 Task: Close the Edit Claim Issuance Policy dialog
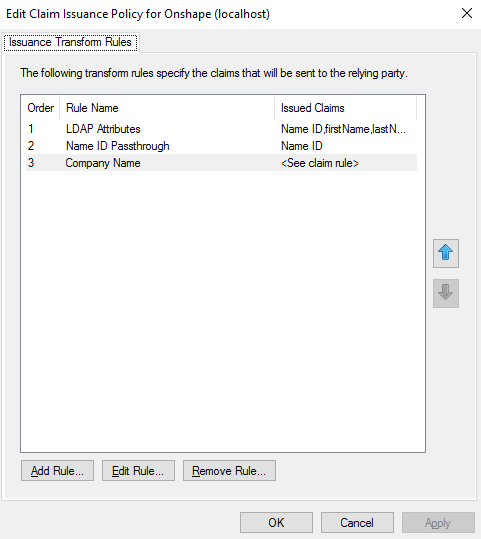coord(467,13)
